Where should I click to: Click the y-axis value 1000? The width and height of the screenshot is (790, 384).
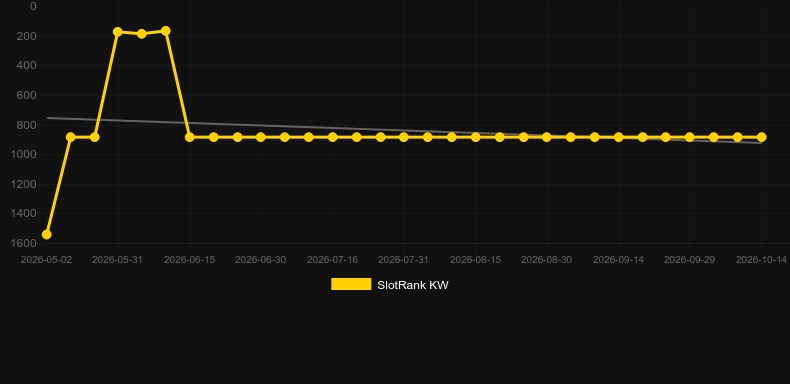[x=24, y=155]
